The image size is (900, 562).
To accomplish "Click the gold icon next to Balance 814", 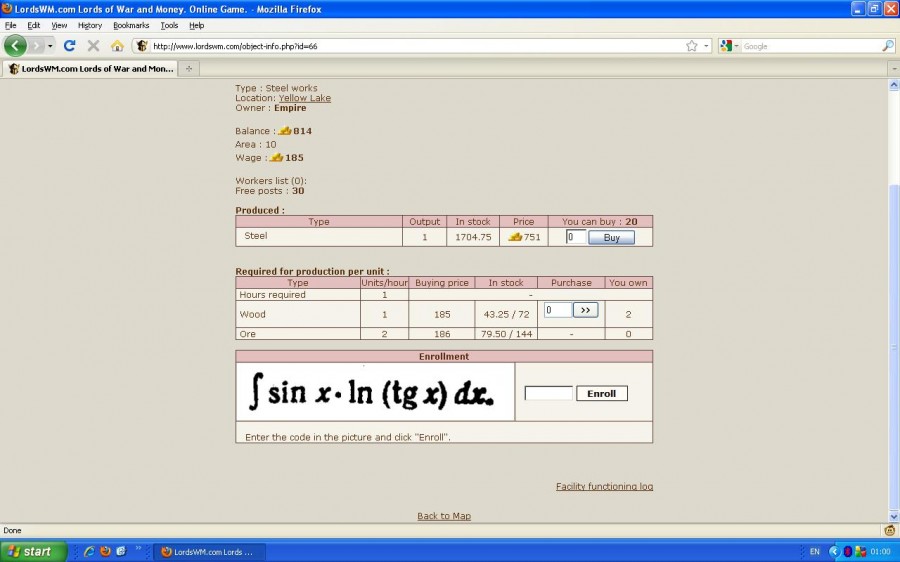I will (285, 131).
